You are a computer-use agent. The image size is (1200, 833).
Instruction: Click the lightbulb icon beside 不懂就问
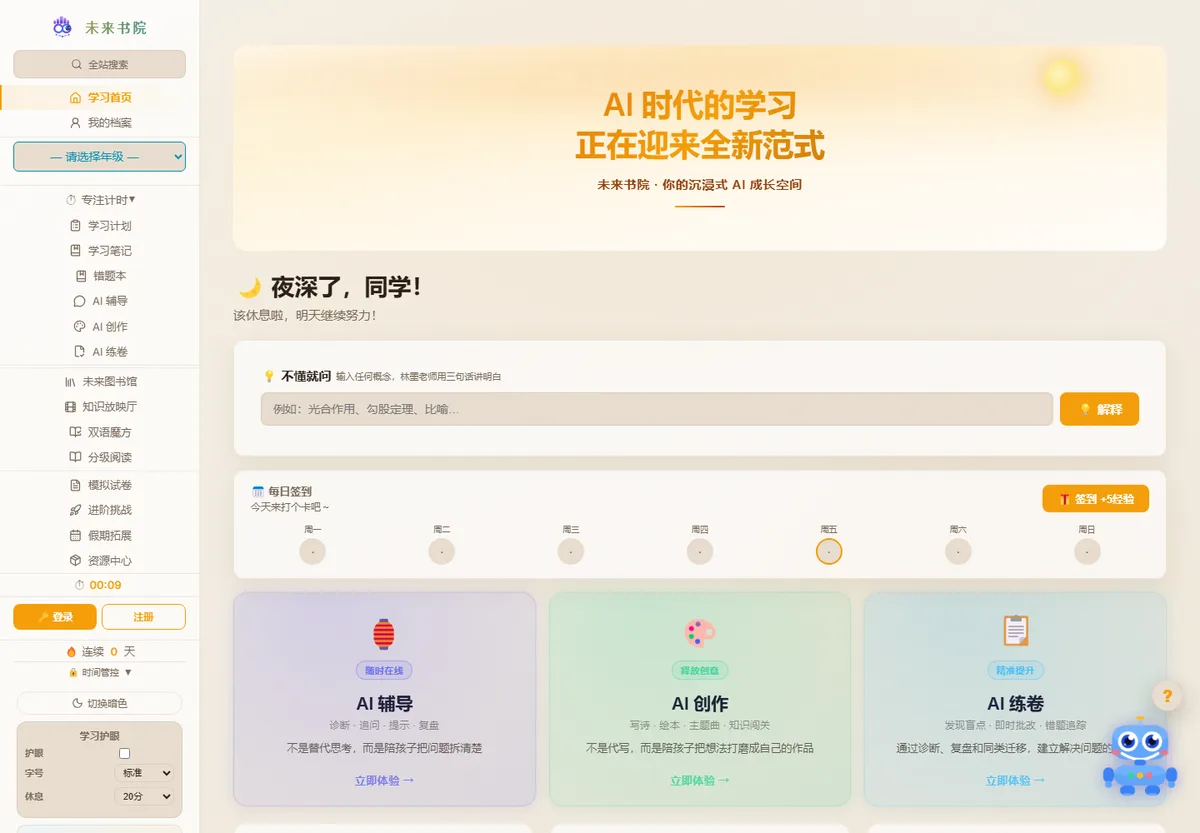(269, 376)
